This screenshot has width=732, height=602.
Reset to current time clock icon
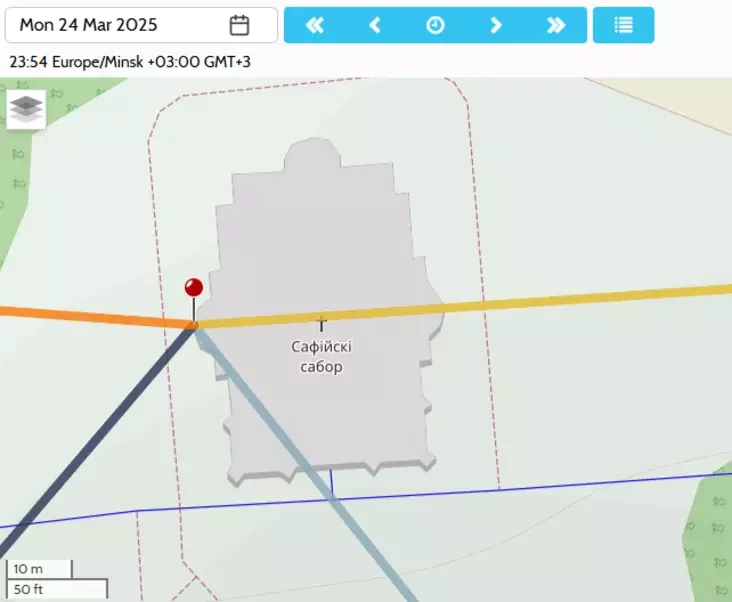click(435, 25)
